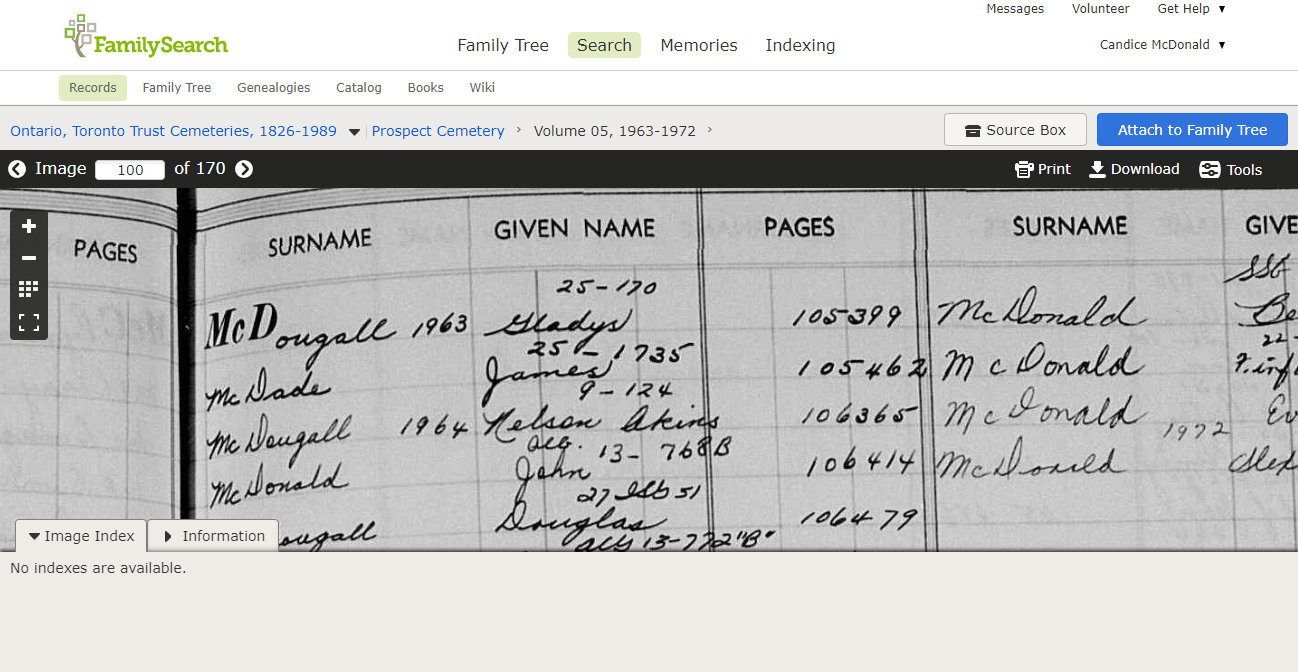The height and width of the screenshot is (672, 1298).
Task: Expand the Information panel
Action: point(213,536)
